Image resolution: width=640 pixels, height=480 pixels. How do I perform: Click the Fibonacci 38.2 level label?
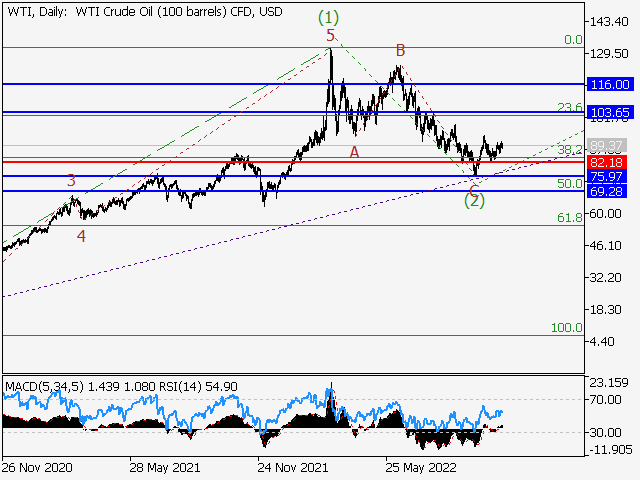570,150
